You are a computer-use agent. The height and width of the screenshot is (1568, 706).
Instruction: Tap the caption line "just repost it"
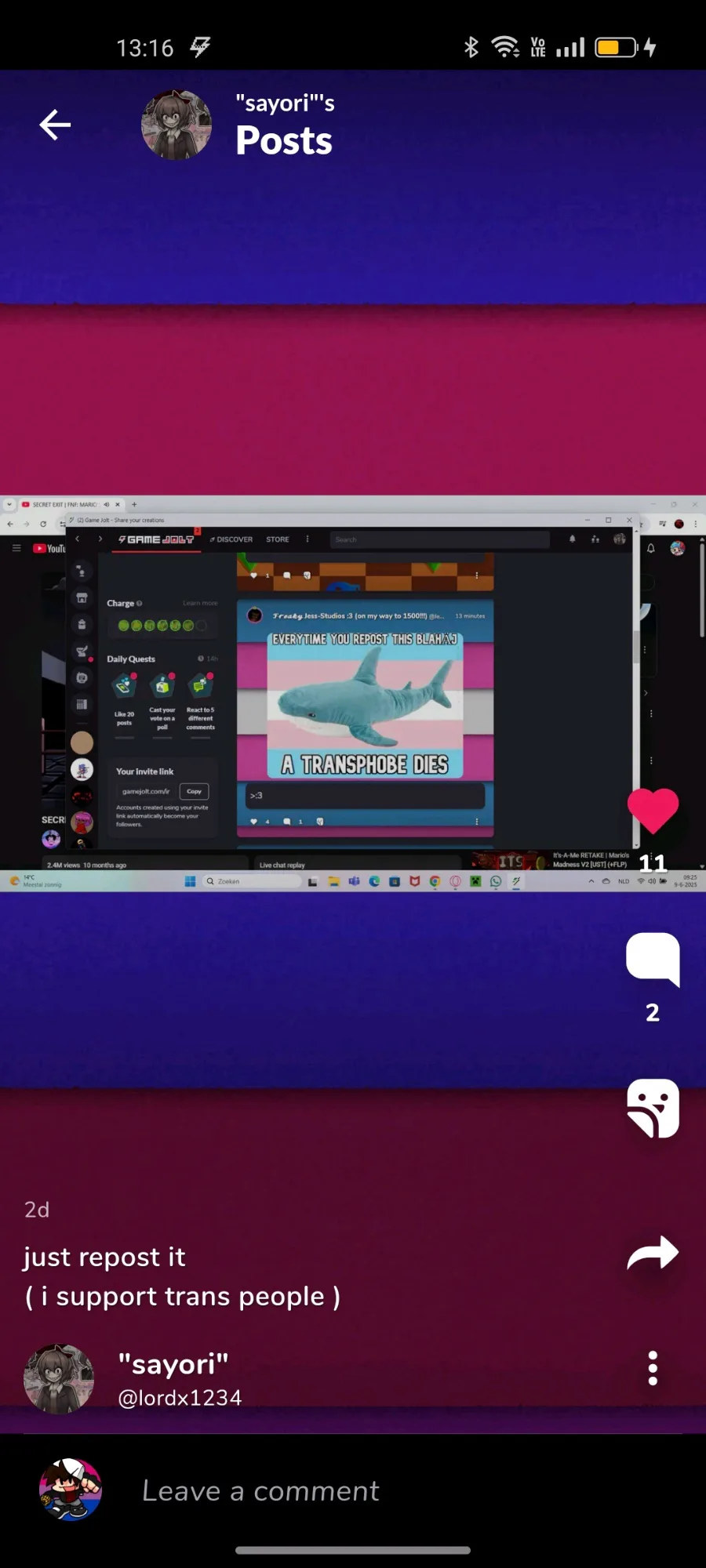tap(104, 1257)
